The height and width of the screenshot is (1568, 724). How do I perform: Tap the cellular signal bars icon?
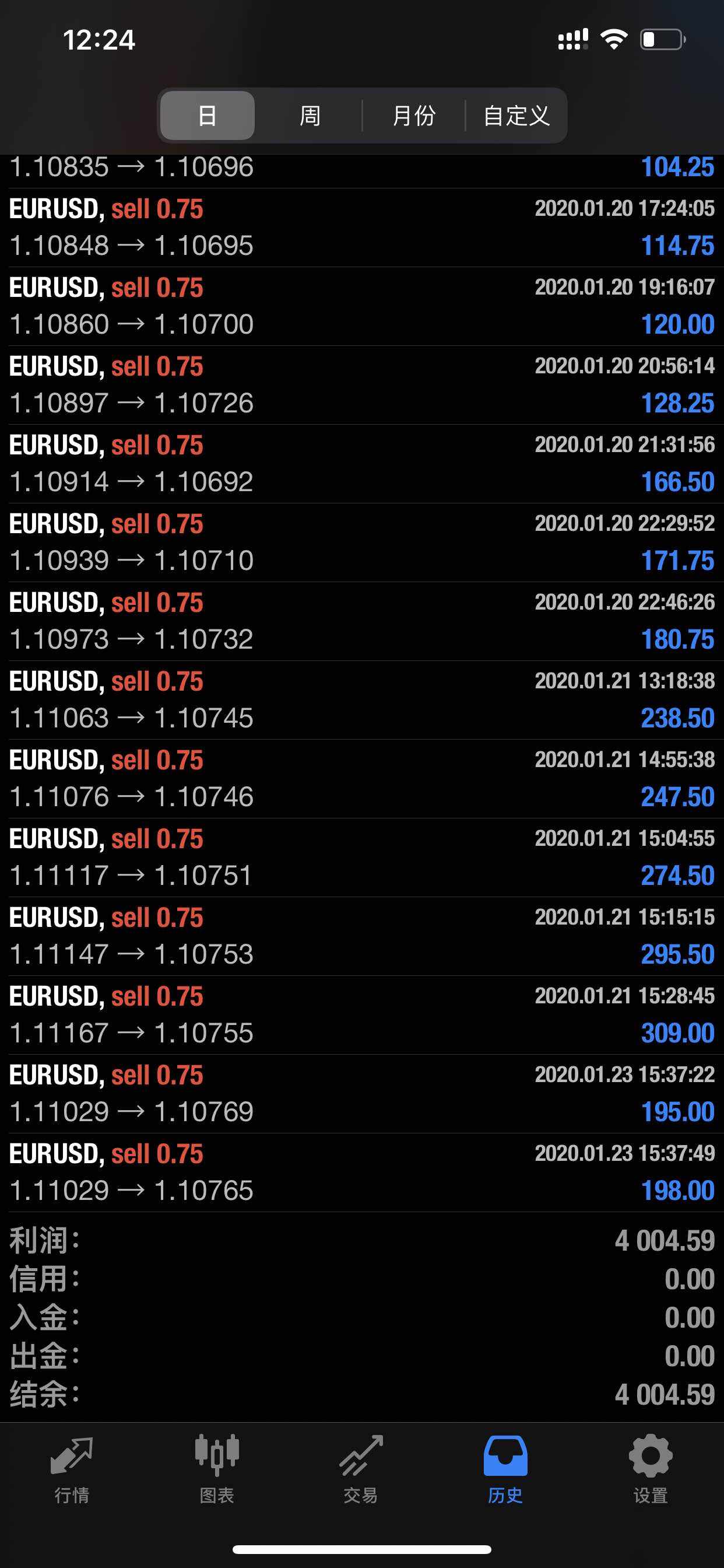[x=572, y=40]
